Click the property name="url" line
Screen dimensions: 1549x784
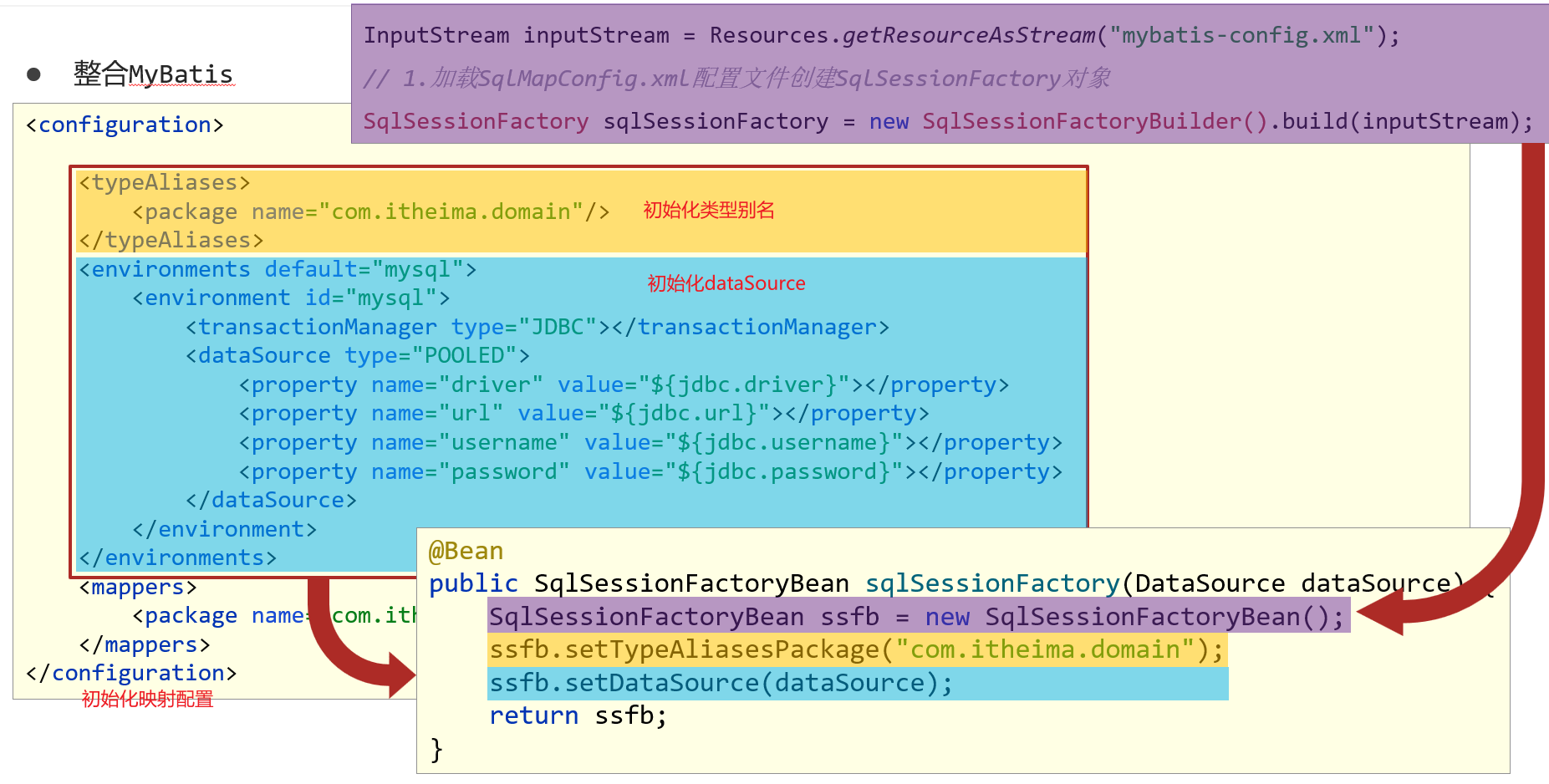[583, 413]
